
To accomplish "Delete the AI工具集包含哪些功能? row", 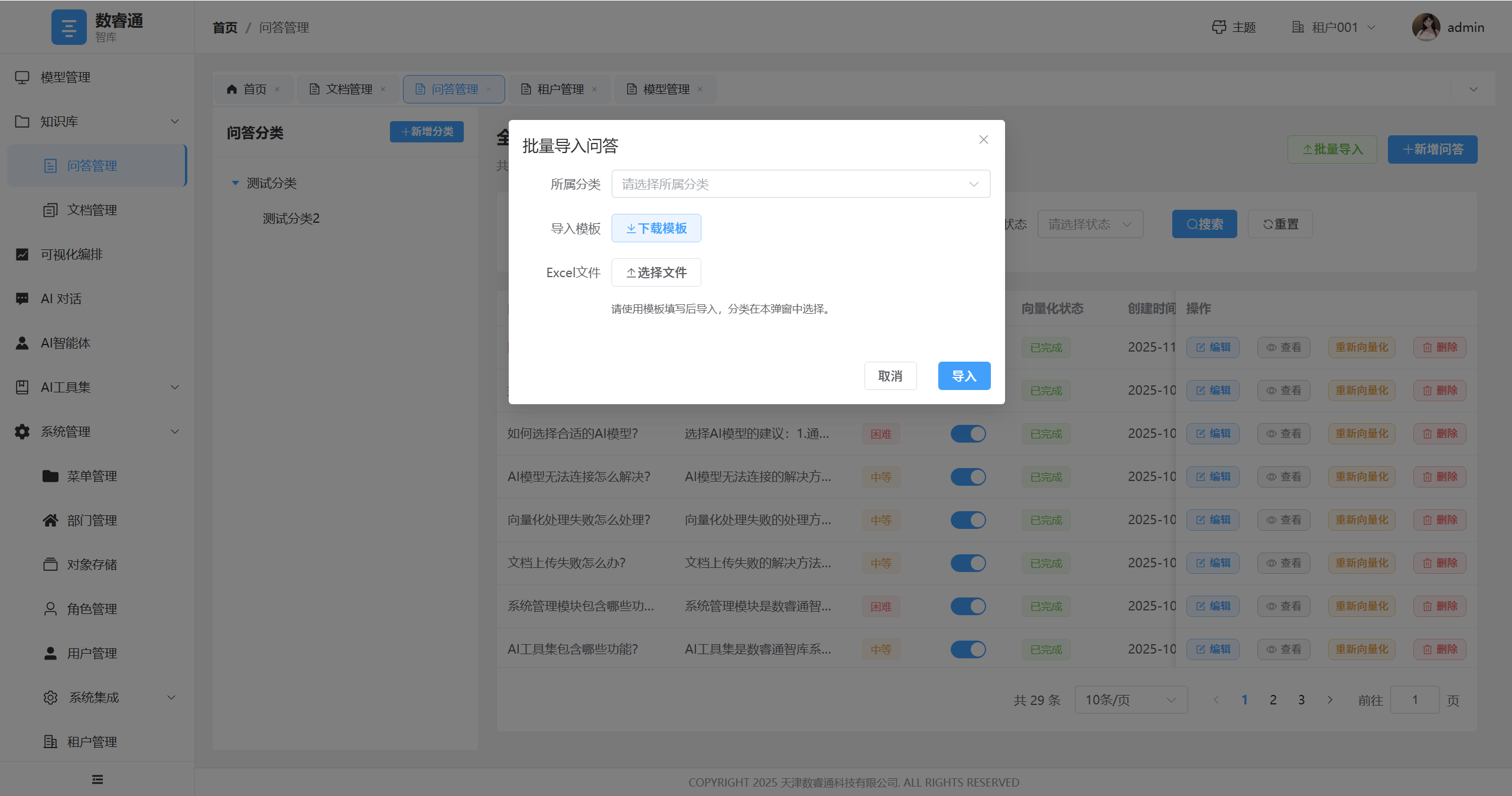I will tap(1439, 649).
